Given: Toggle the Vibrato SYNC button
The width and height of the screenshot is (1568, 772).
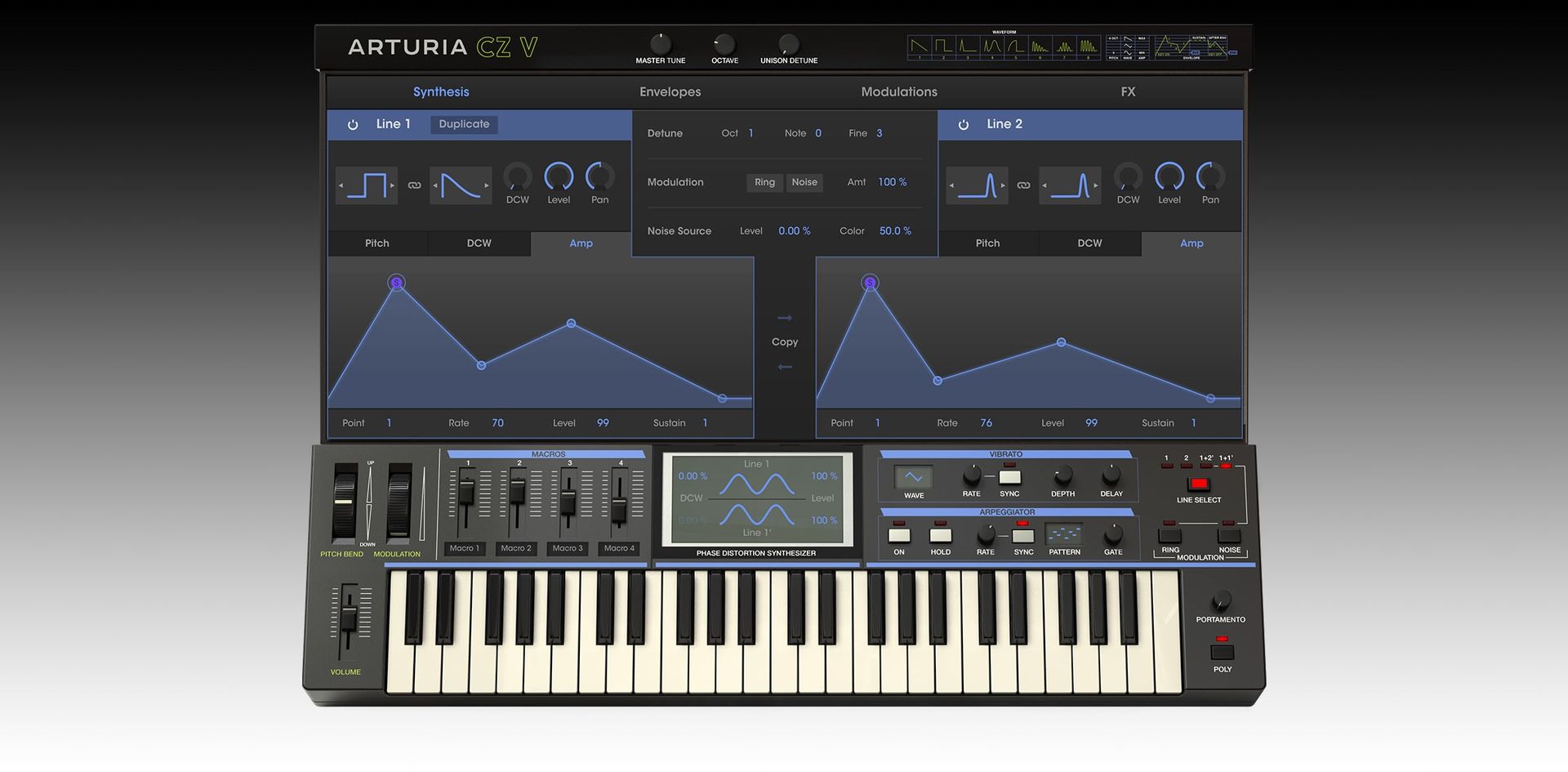Looking at the screenshot, I should (1009, 477).
